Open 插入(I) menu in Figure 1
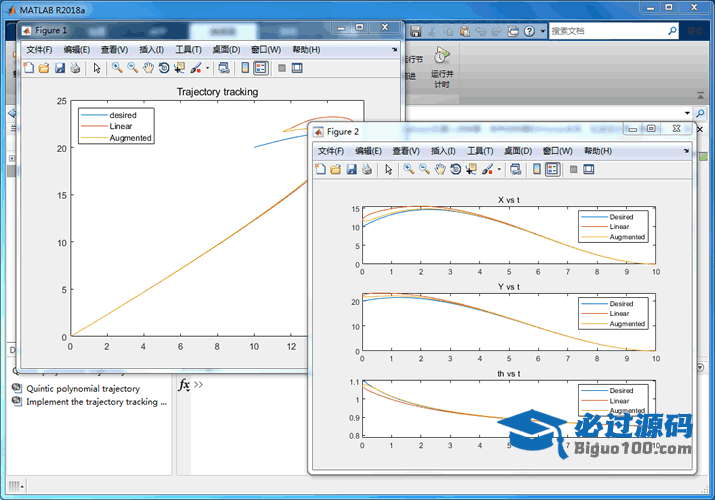This screenshot has width=715, height=500. [152, 50]
